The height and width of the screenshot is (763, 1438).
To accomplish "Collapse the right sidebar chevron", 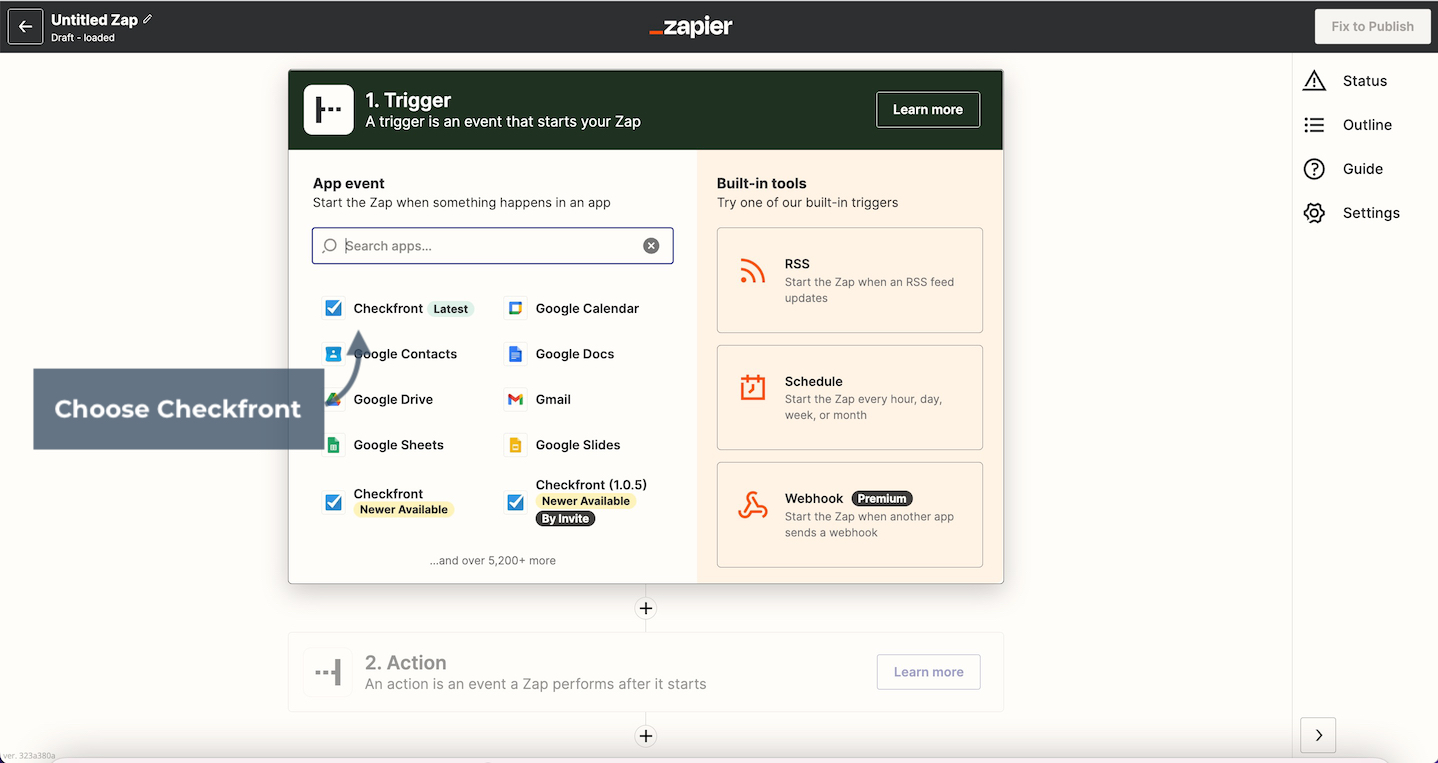I will click(x=1318, y=735).
